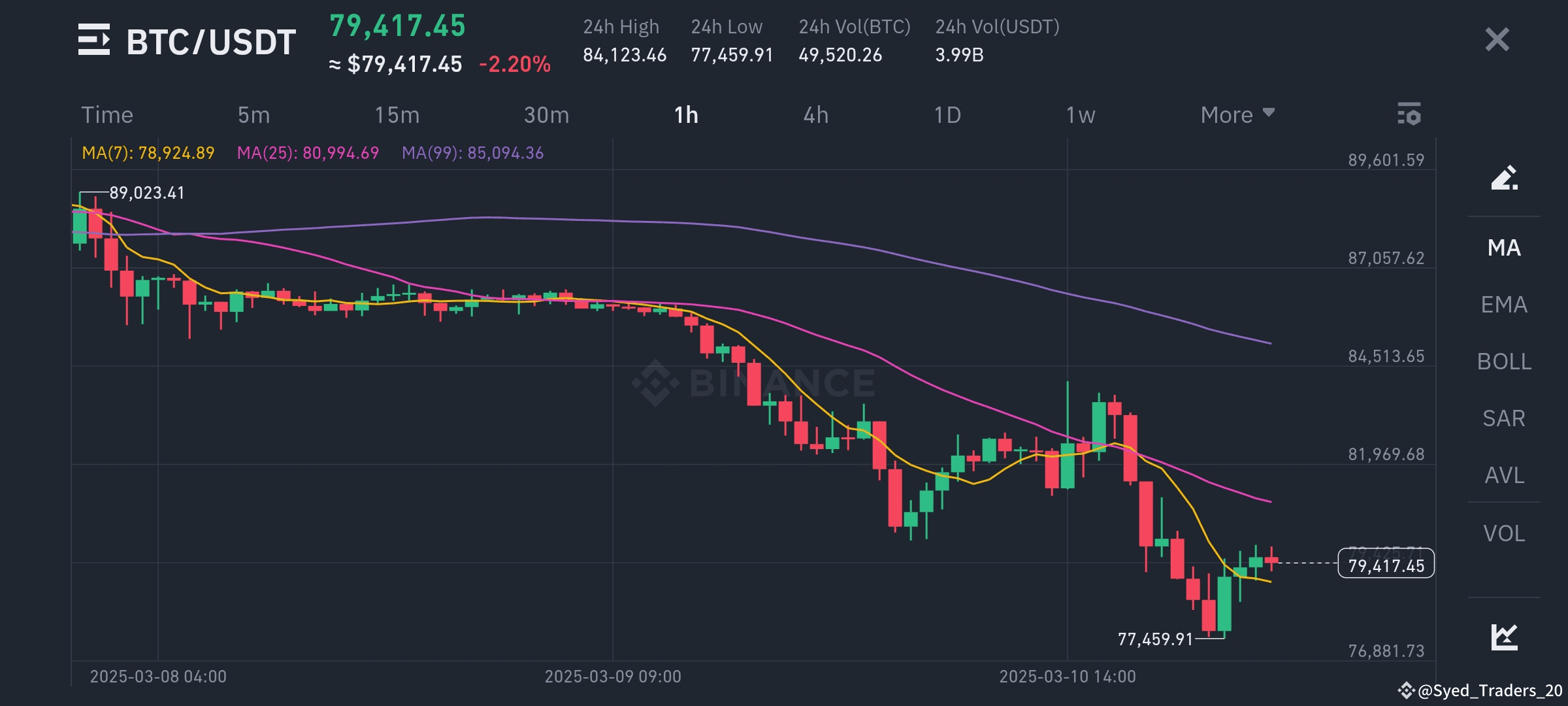1568x706 pixels.
Task: Tap the 2025-03-08 04:00 time label
Action: coord(158,677)
